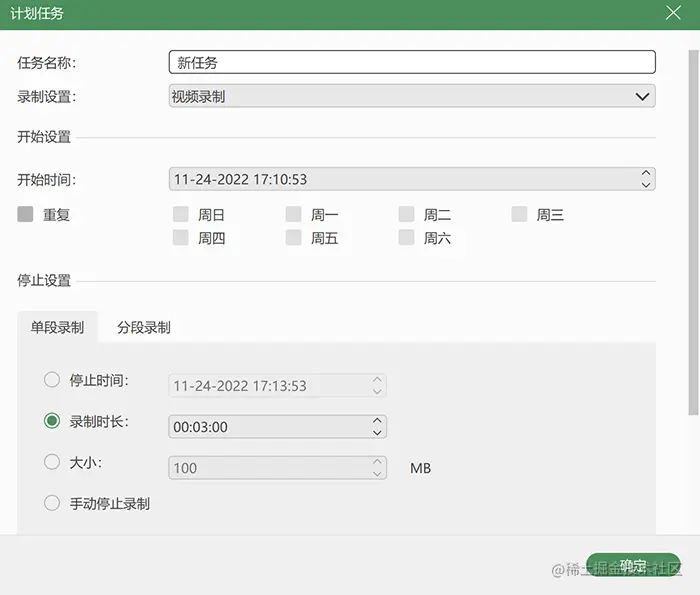This screenshot has width=700, height=595.
Task: Decrease 录制时长 with its down arrow
Action: pyautogui.click(x=377, y=433)
